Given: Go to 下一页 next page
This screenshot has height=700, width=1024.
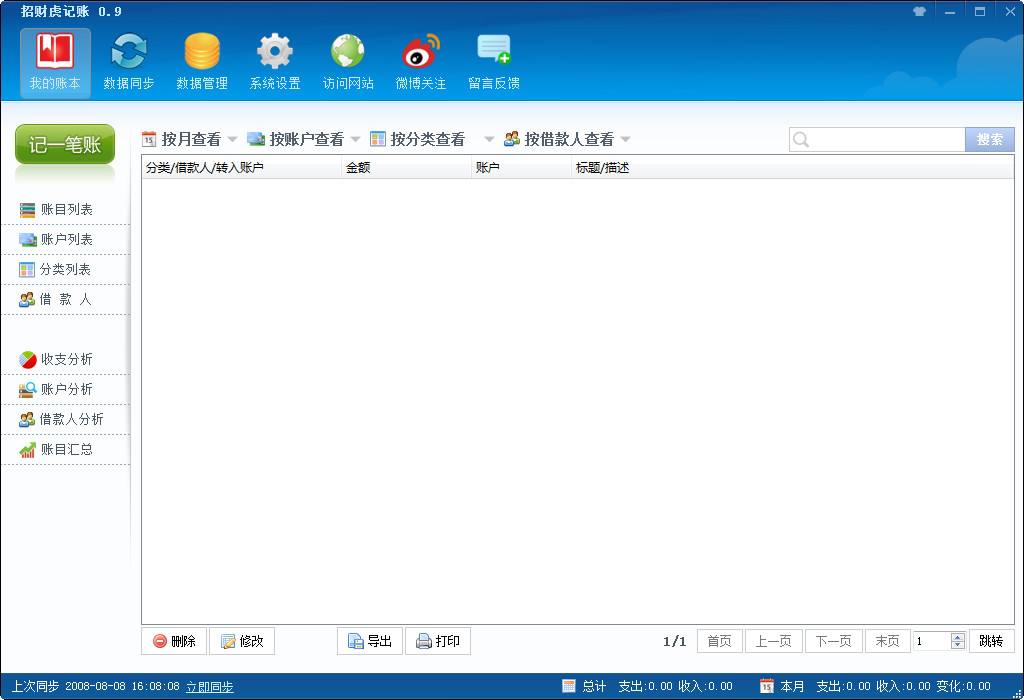Looking at the screenshot, I should click(x=834, y=641).
